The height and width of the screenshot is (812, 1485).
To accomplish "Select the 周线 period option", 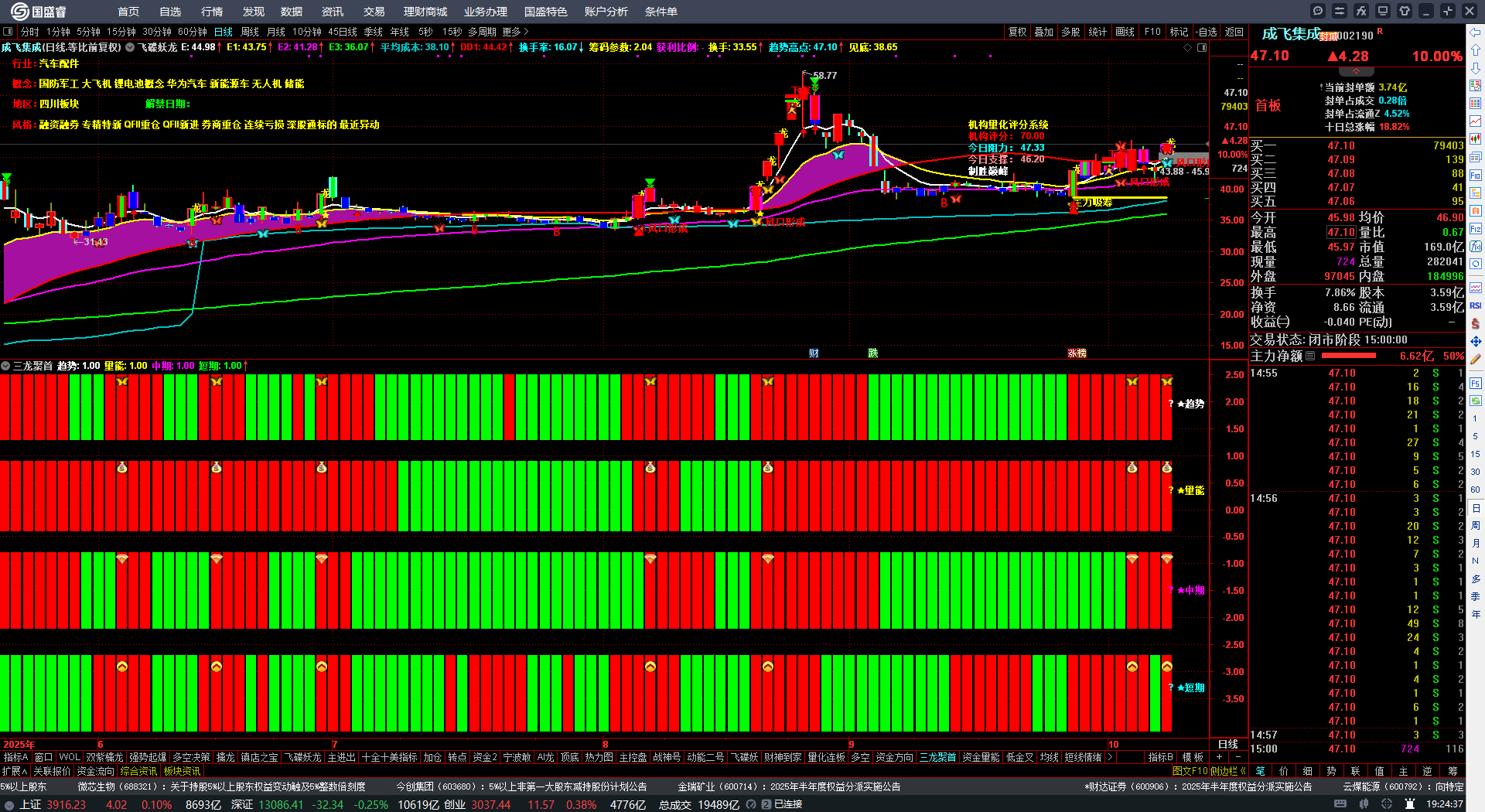I will (250, 32).
